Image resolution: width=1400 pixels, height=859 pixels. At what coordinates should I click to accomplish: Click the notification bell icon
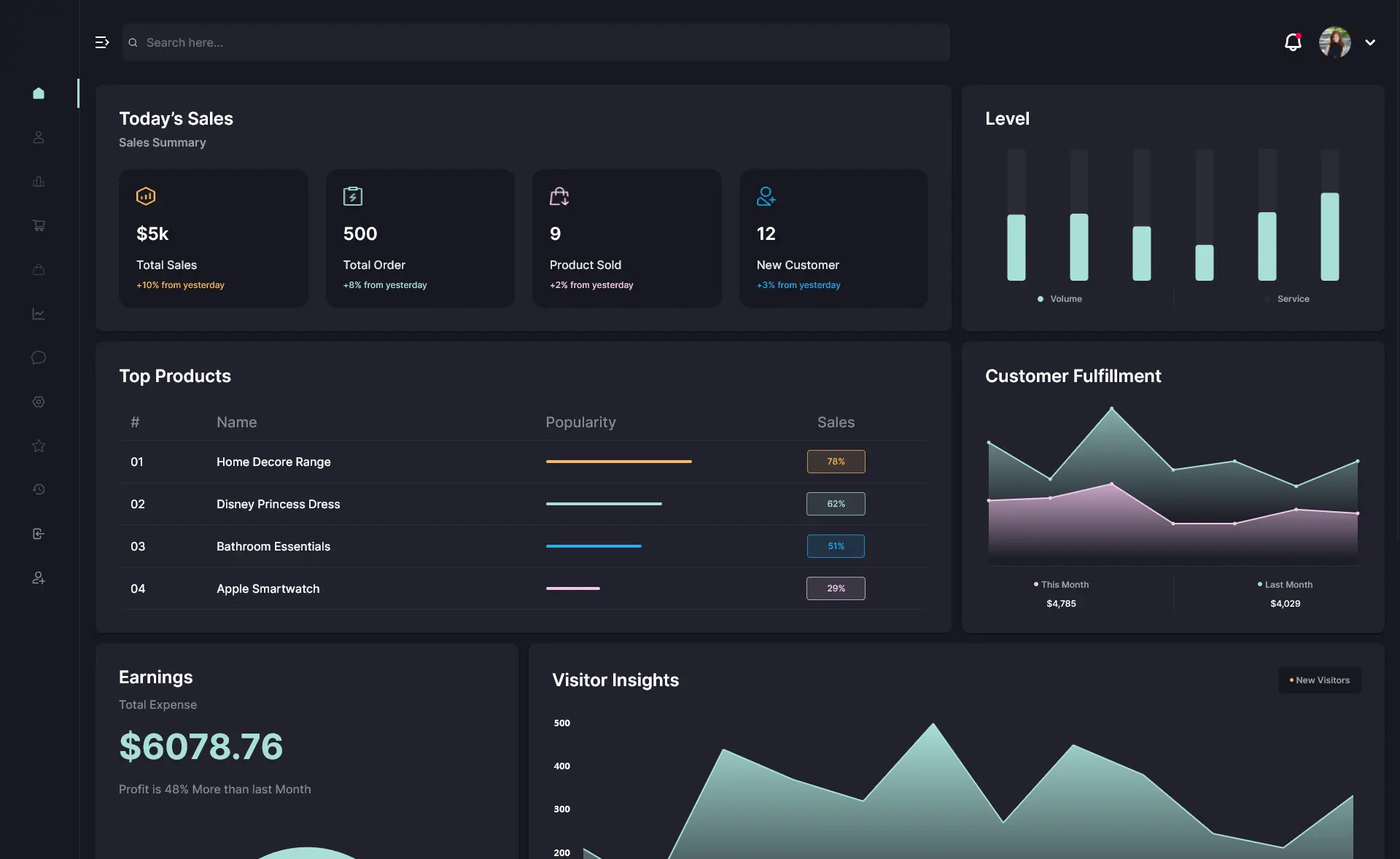coord(1292,42)
